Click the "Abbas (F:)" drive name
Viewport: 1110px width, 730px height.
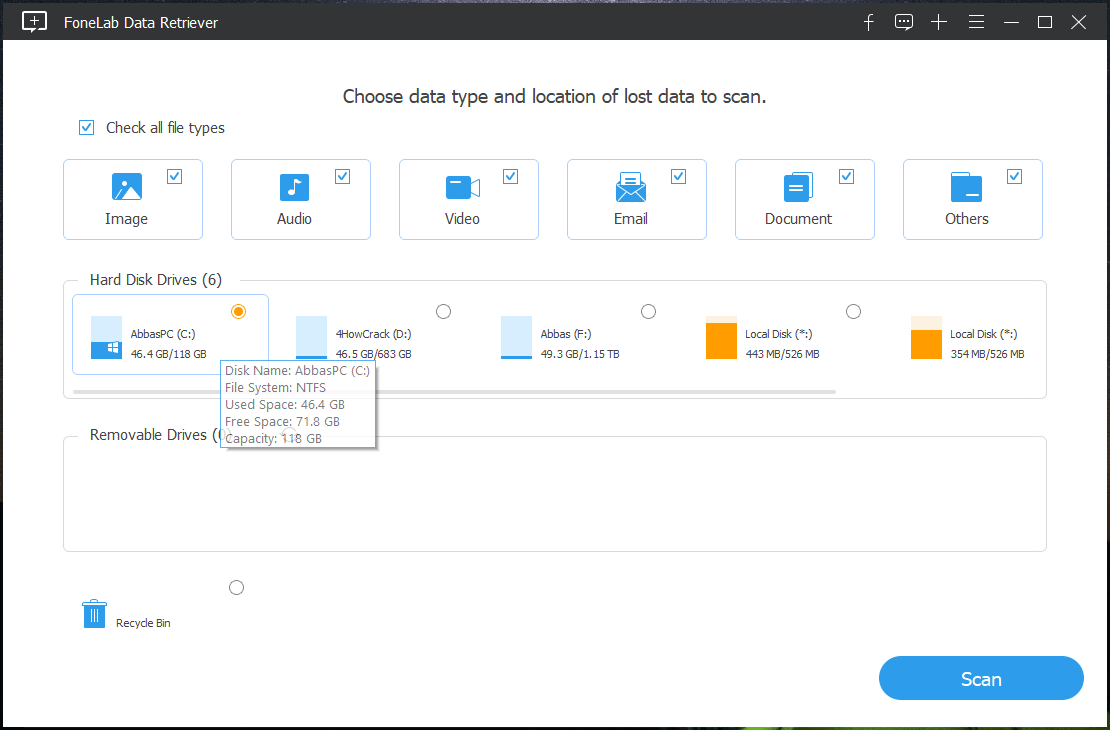[x=566, y=334]
